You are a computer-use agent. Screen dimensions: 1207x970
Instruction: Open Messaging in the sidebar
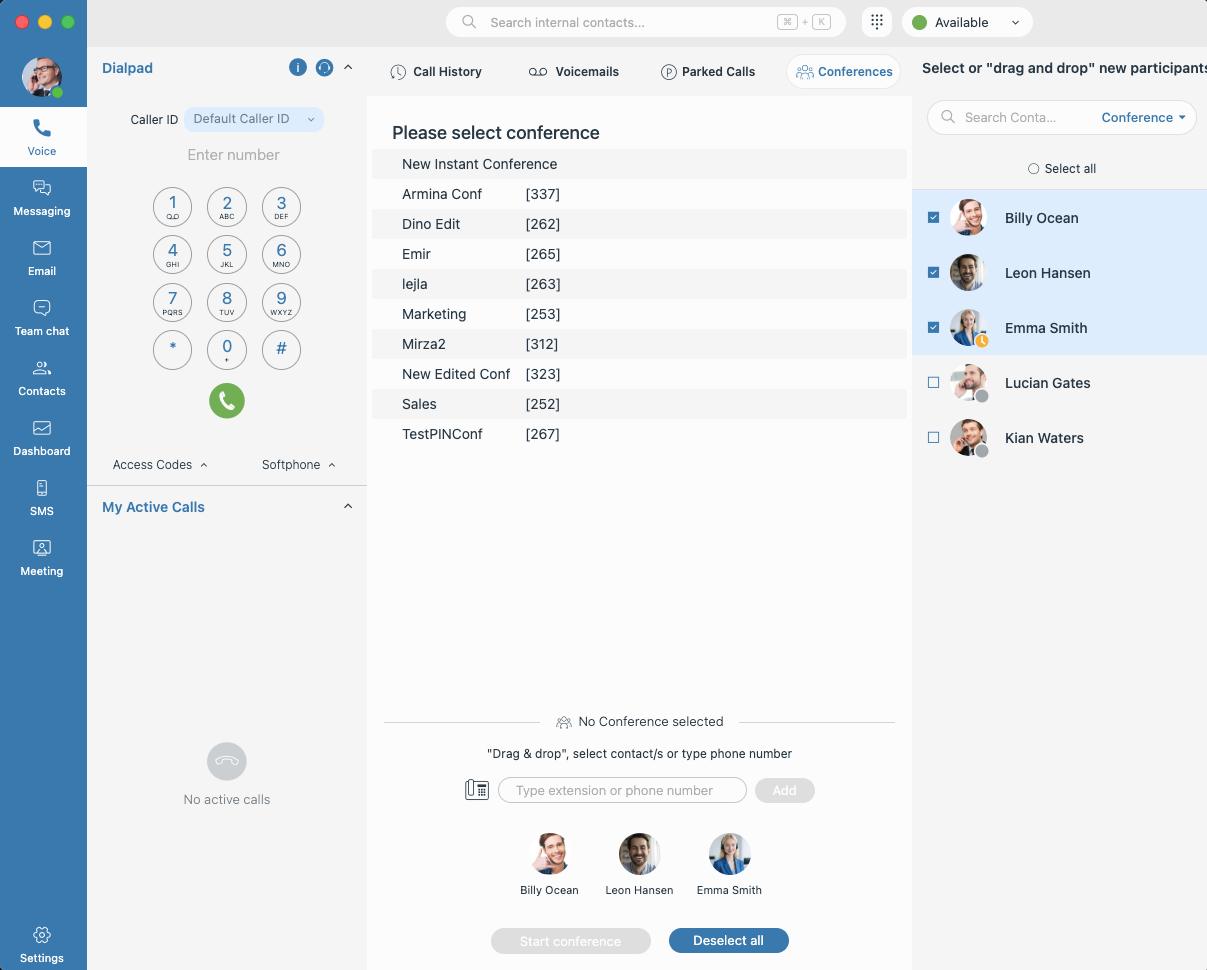(x=42, y=197)
